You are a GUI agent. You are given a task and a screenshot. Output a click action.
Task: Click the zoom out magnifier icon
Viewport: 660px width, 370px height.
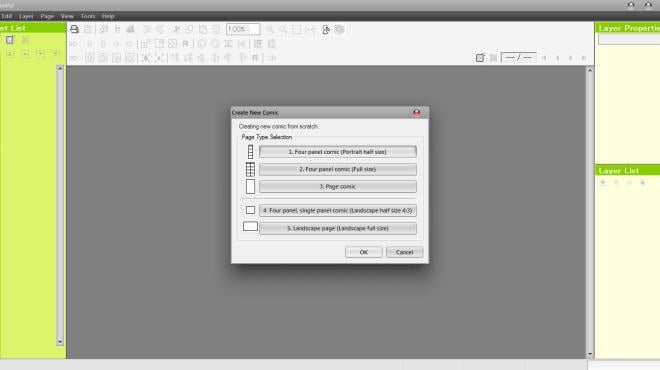click(x=283, y=29)
